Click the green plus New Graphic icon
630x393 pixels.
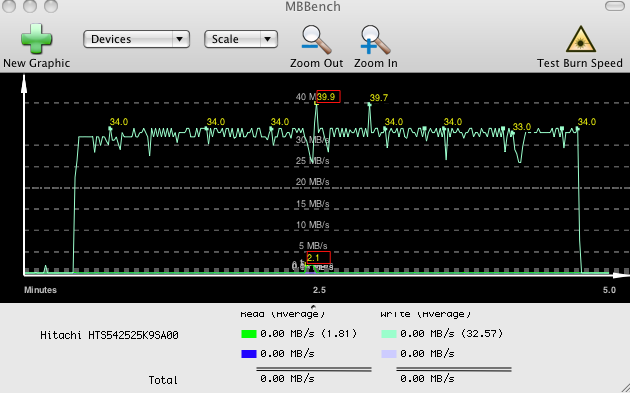point(36,39)
